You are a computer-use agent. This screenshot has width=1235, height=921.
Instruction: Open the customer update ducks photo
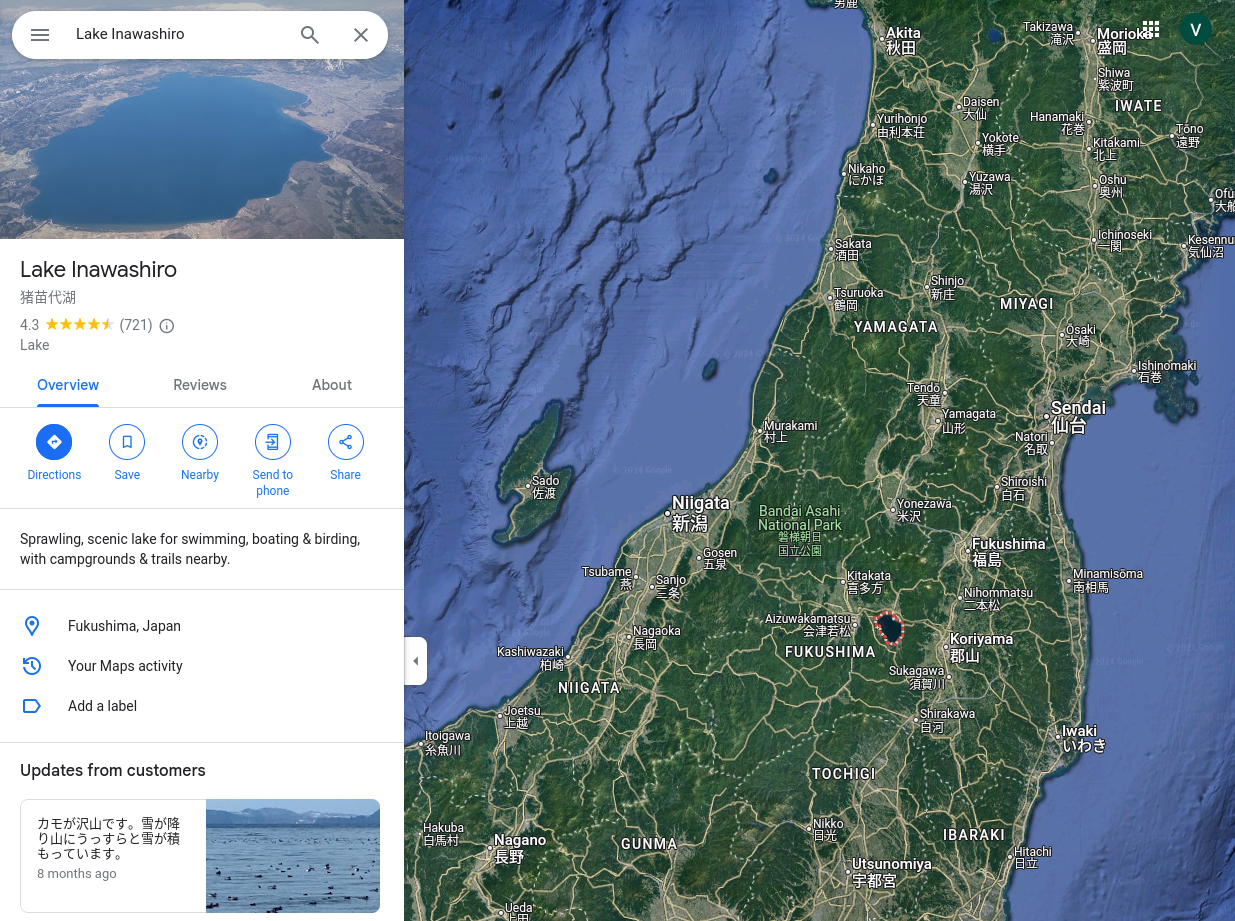pos(293,856)
